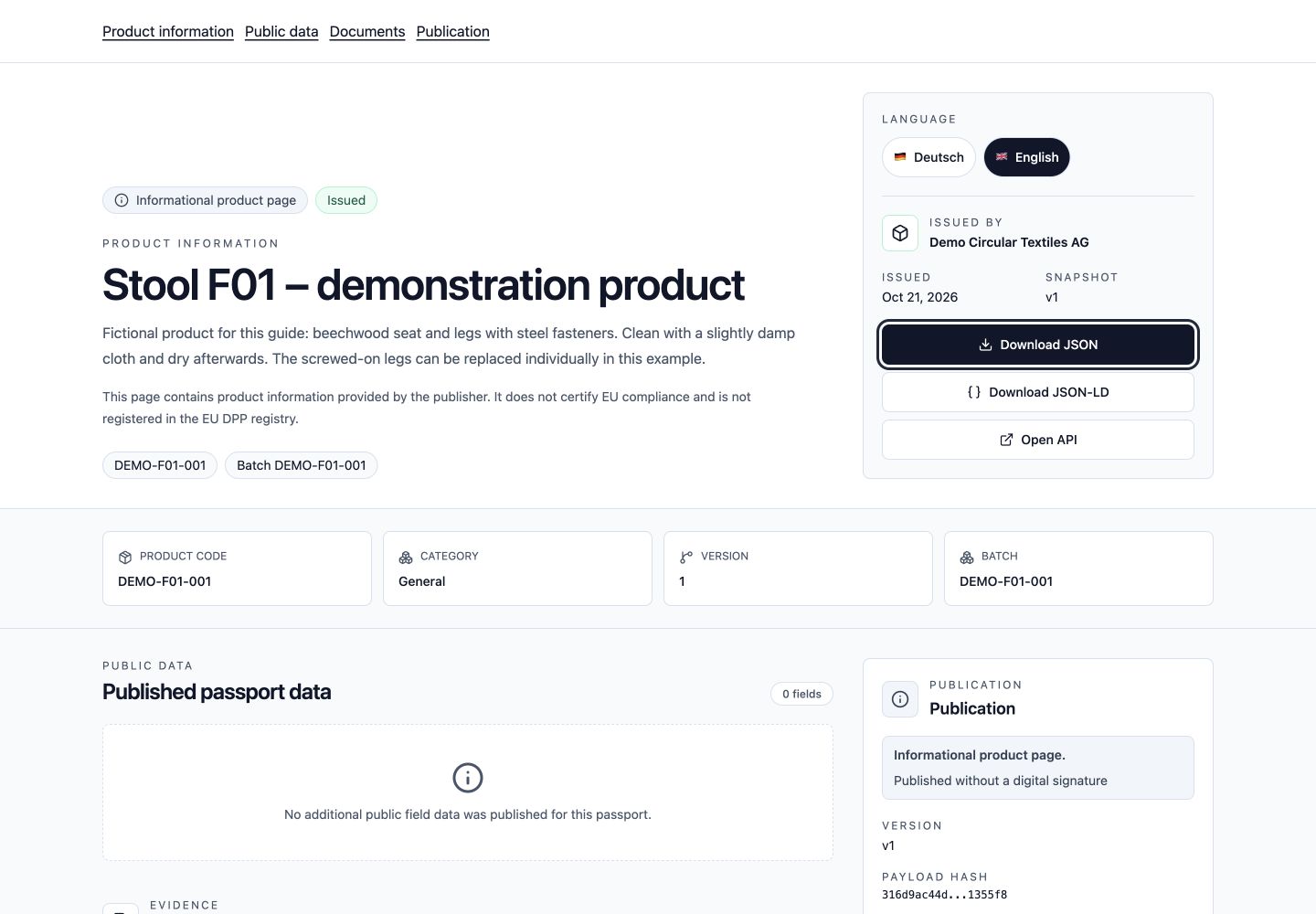Image resolution: width=1316 pixels, height=914 pixels.
Task: Click the large info icon in empty data box
Action: 468,778
